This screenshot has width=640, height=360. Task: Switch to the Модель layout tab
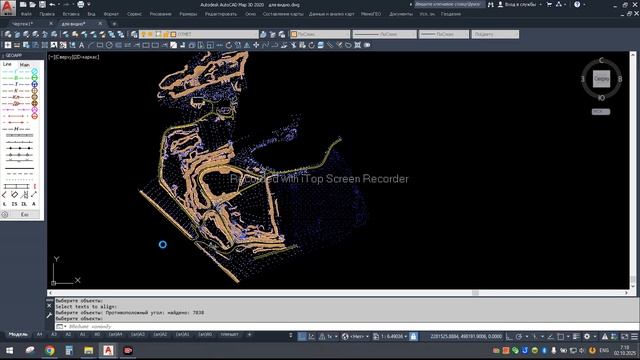coord(18,334)
